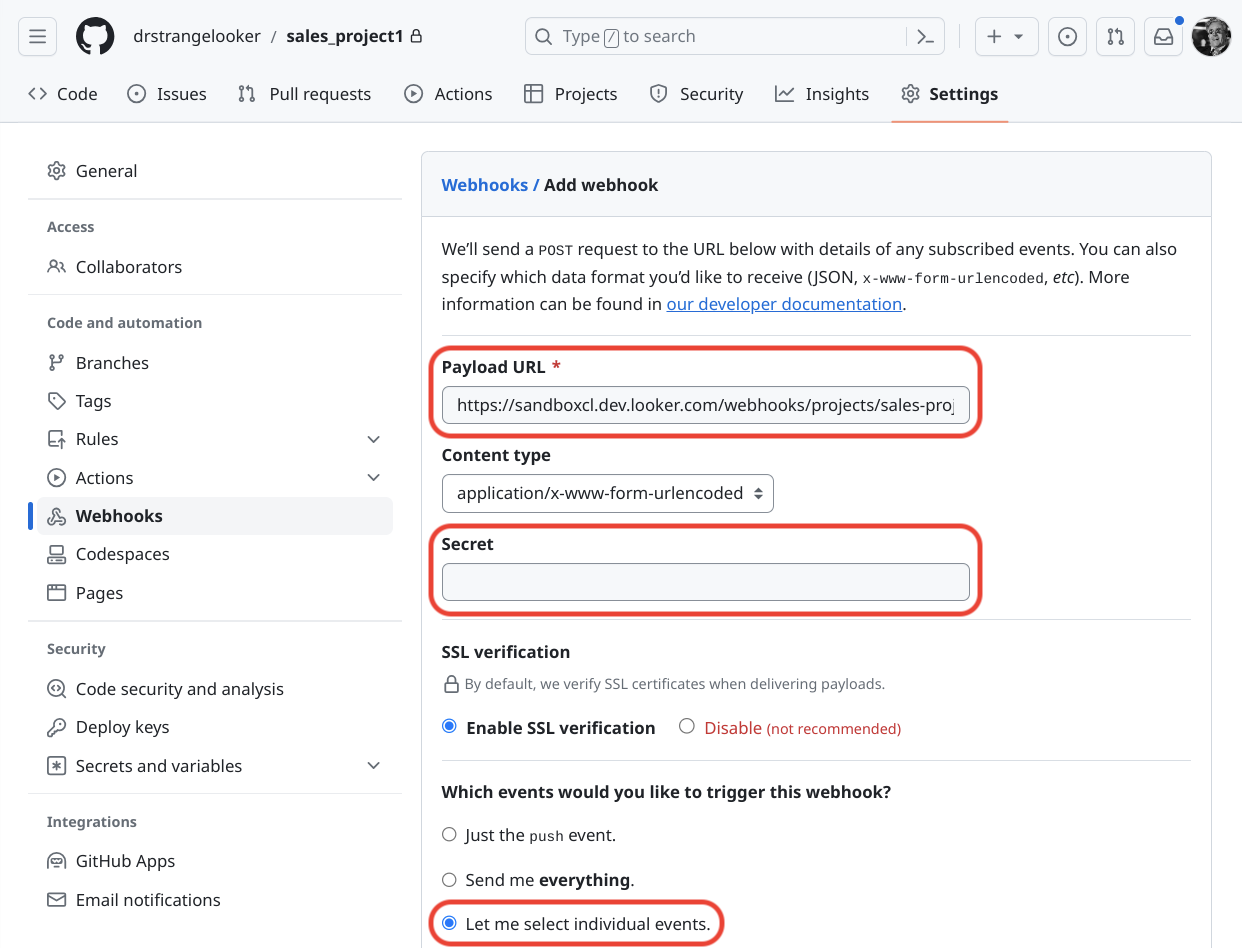This screenshot has height=948, width=1242.
Task: Open the issues dashboard clock icon
Action: click(1067, 35)
